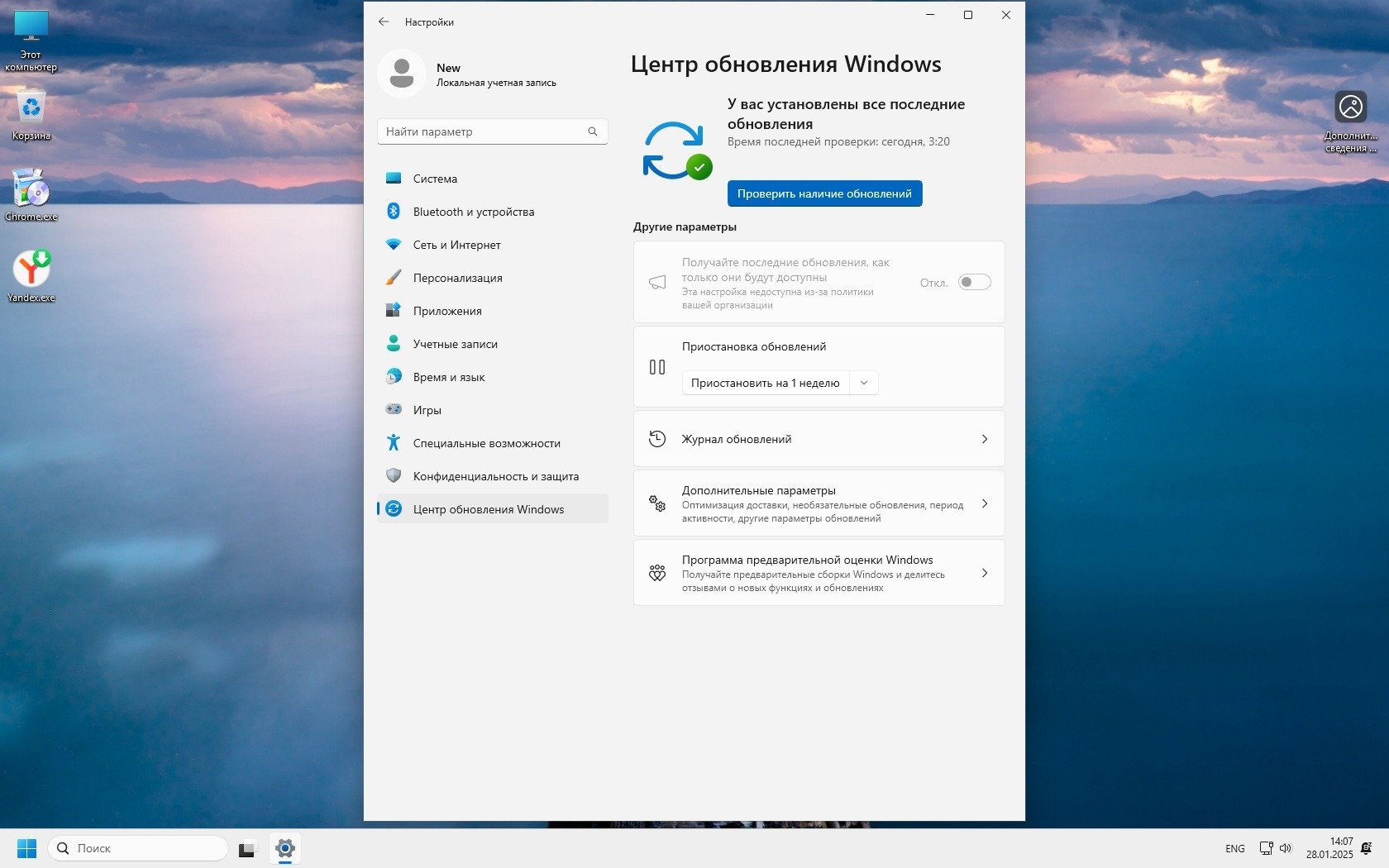The image size is (1389, 868).
Task: Click the Найти параметр search field
Action: pyautogui.click(x=484, y=131)
